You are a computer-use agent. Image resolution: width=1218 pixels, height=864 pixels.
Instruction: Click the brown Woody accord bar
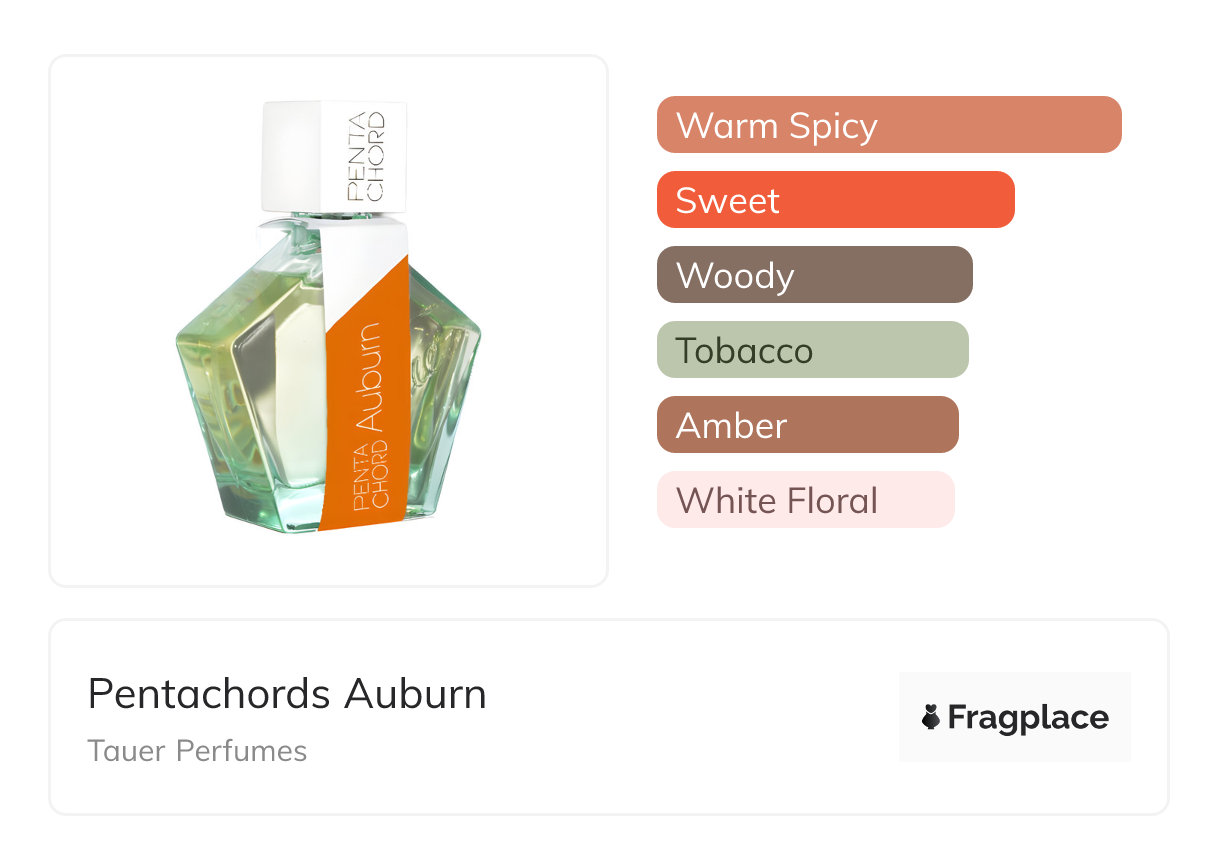[814, 275]
